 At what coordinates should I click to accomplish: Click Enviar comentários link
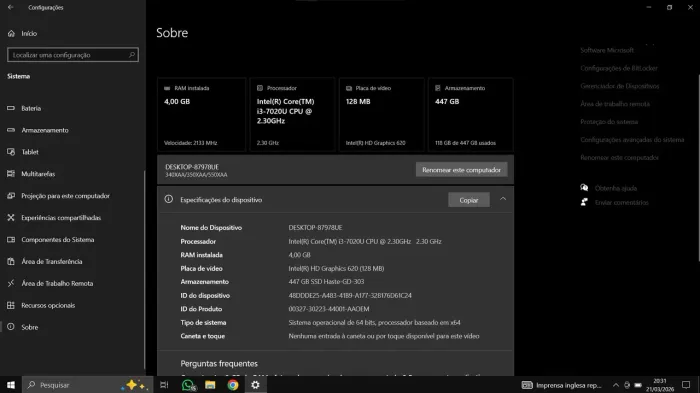[x=621, y=202]
